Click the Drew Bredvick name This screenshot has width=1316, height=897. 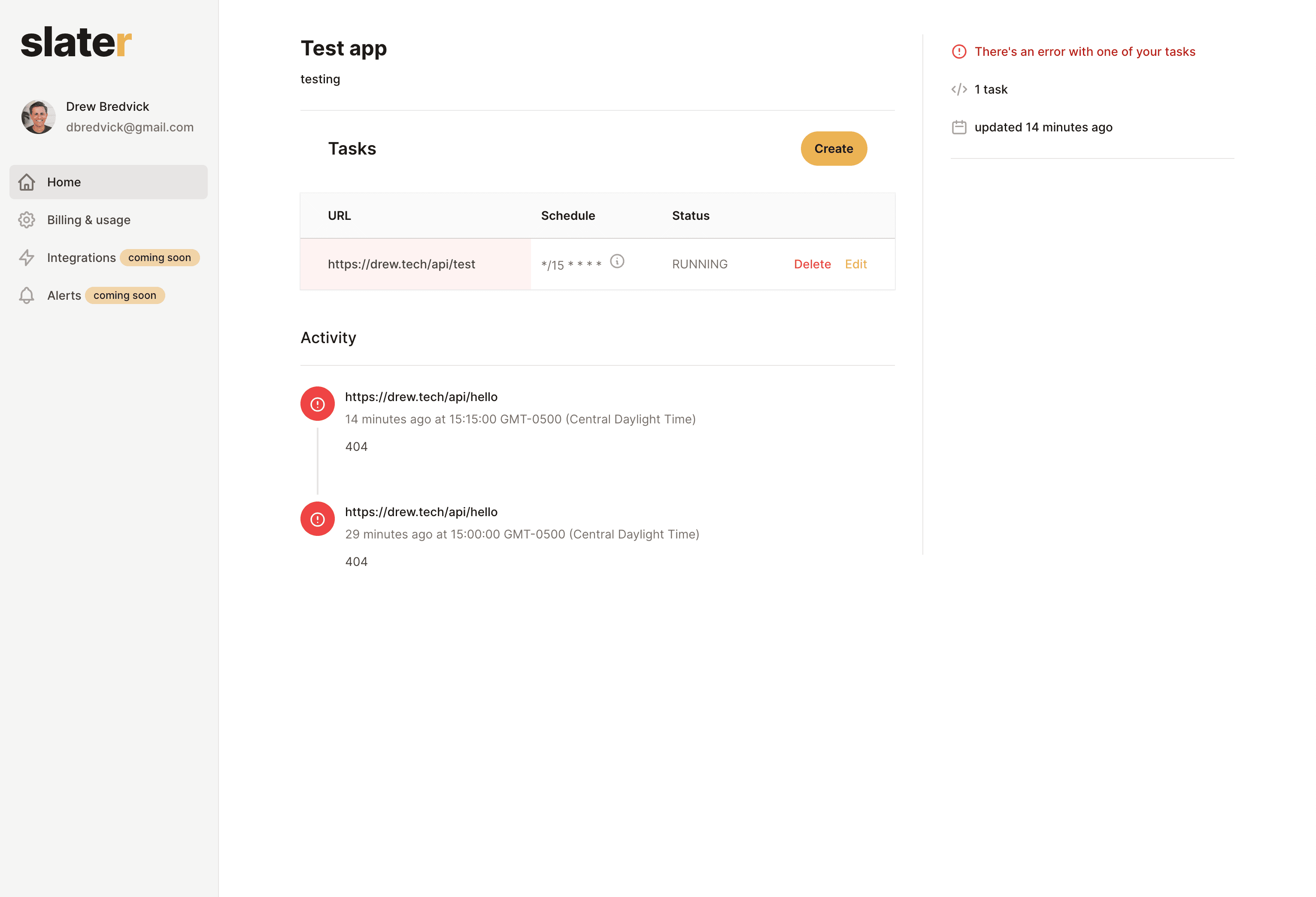click(x=108, y=106)
